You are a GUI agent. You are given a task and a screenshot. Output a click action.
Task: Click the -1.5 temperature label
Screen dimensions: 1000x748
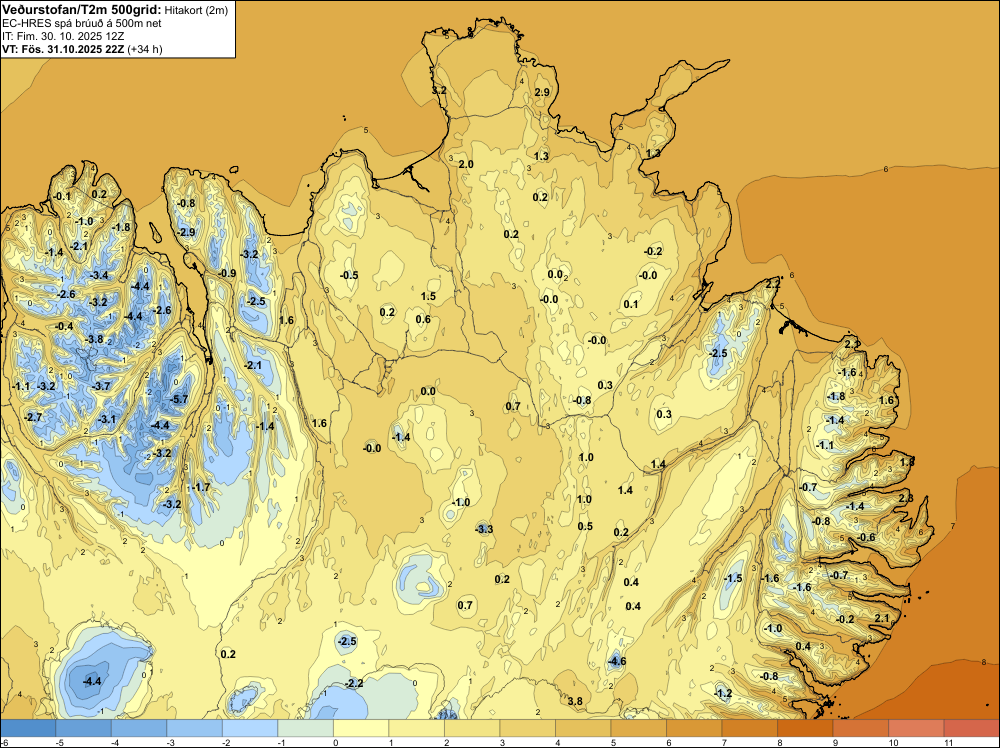[x=733, y=578]
